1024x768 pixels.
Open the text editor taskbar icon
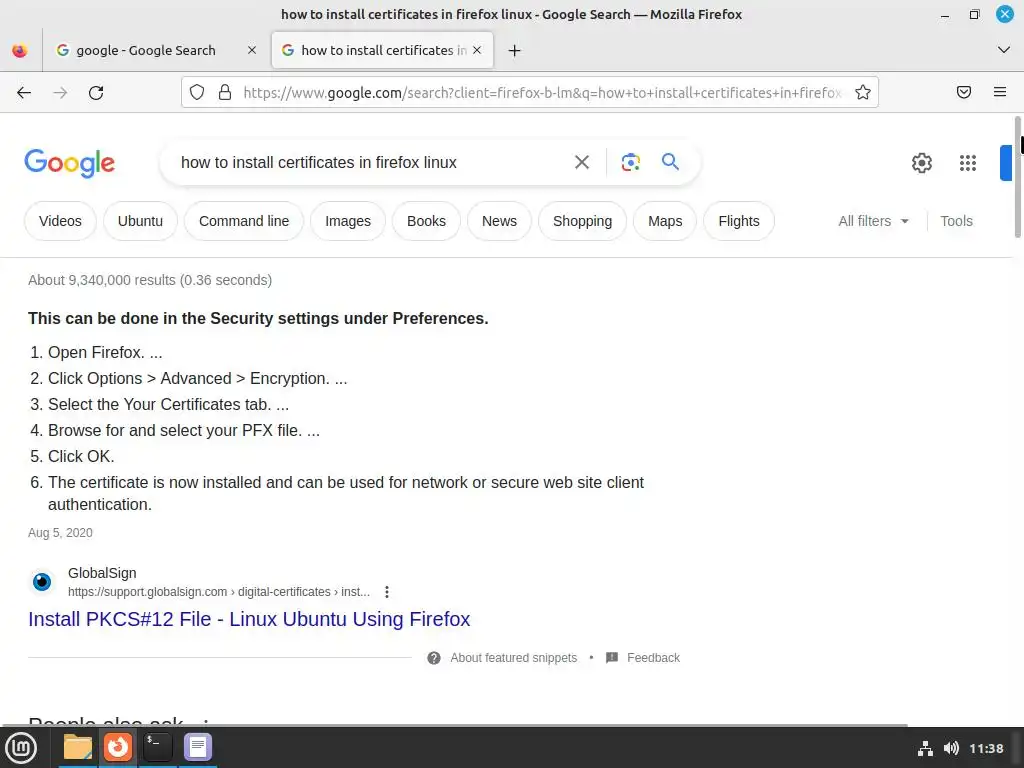(197, 747)
